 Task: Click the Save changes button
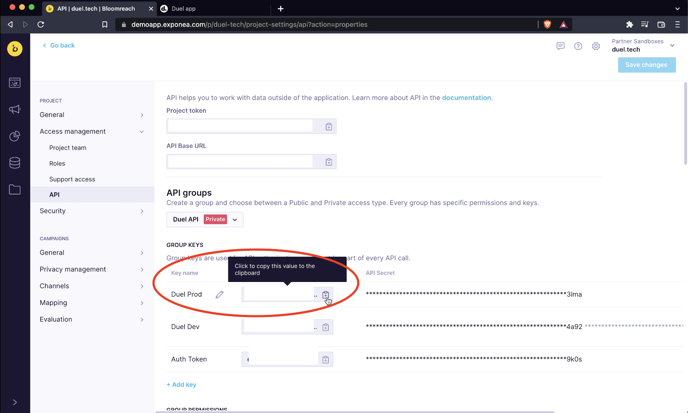[x=647, y=65]
